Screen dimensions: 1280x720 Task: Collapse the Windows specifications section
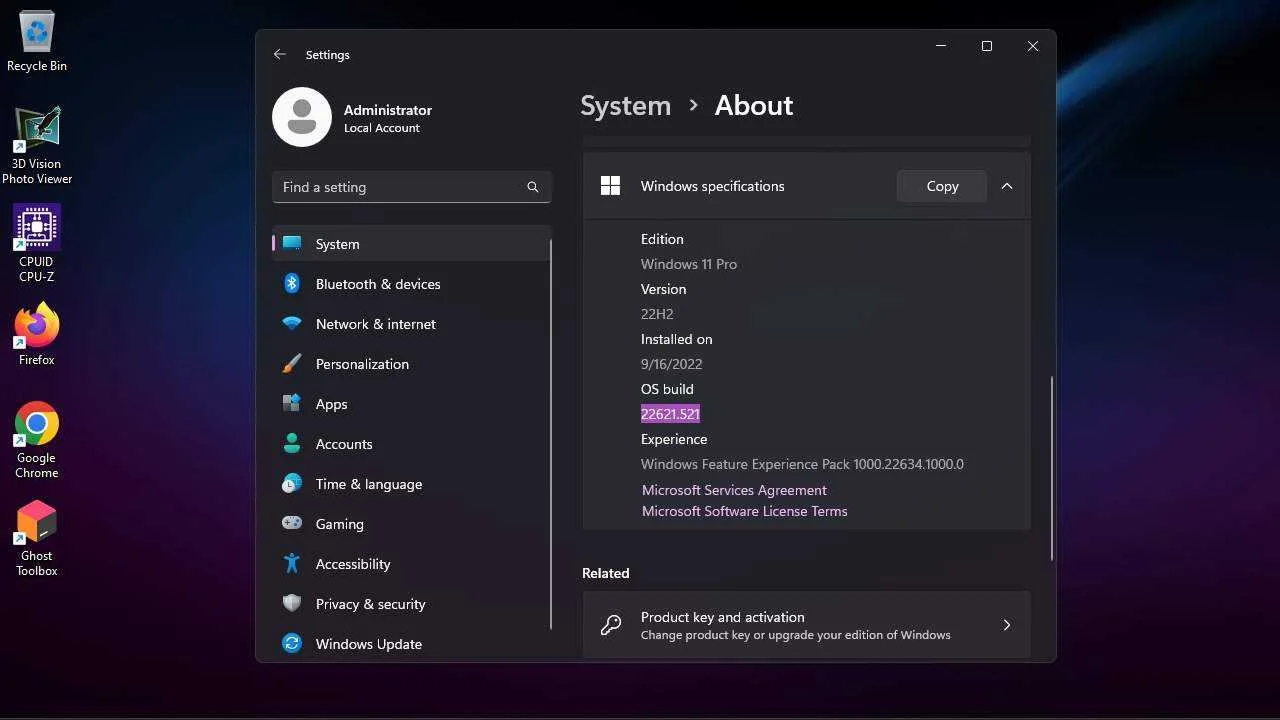1007,186
